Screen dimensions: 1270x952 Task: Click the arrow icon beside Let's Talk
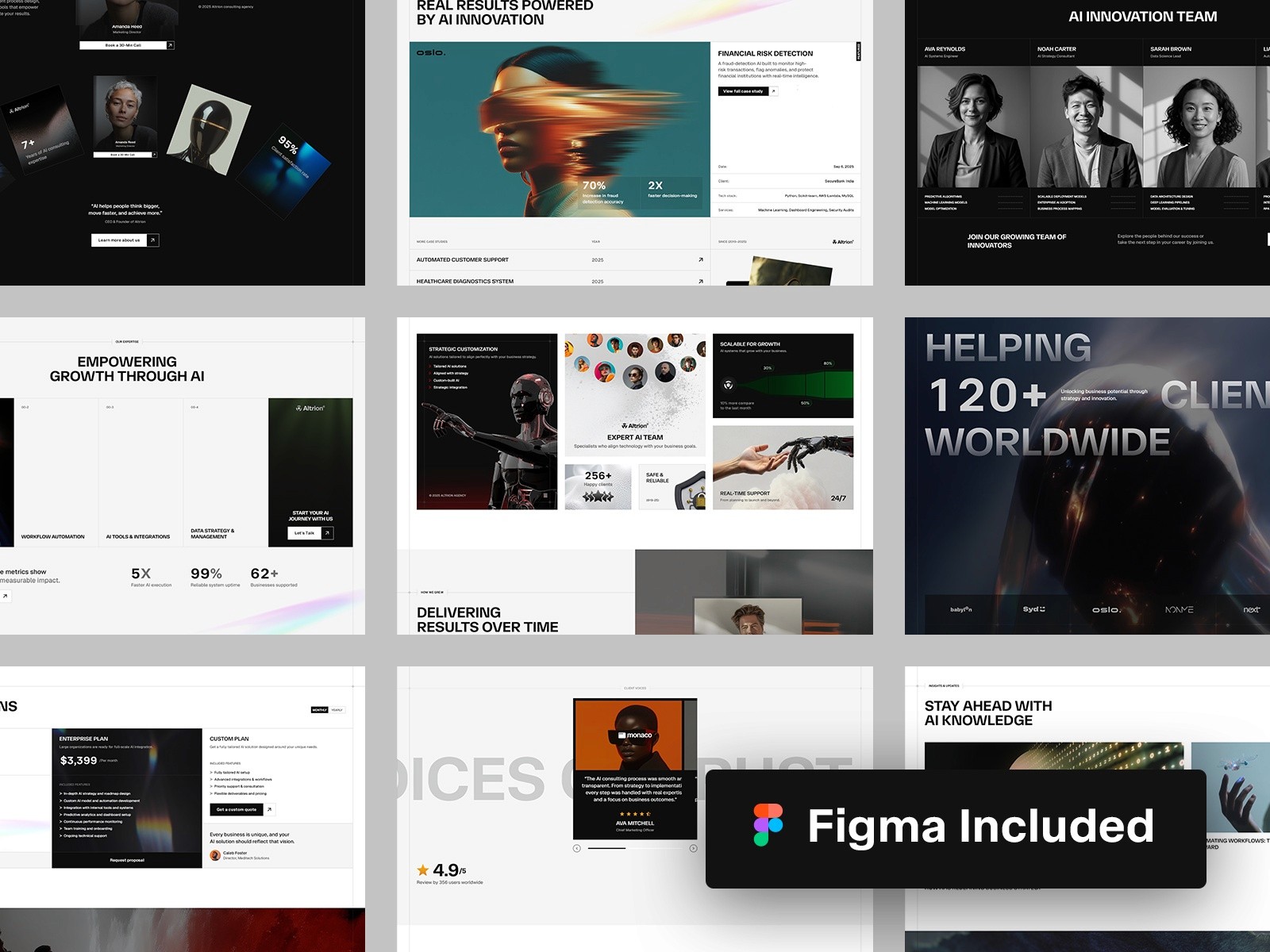click(327, 533)
